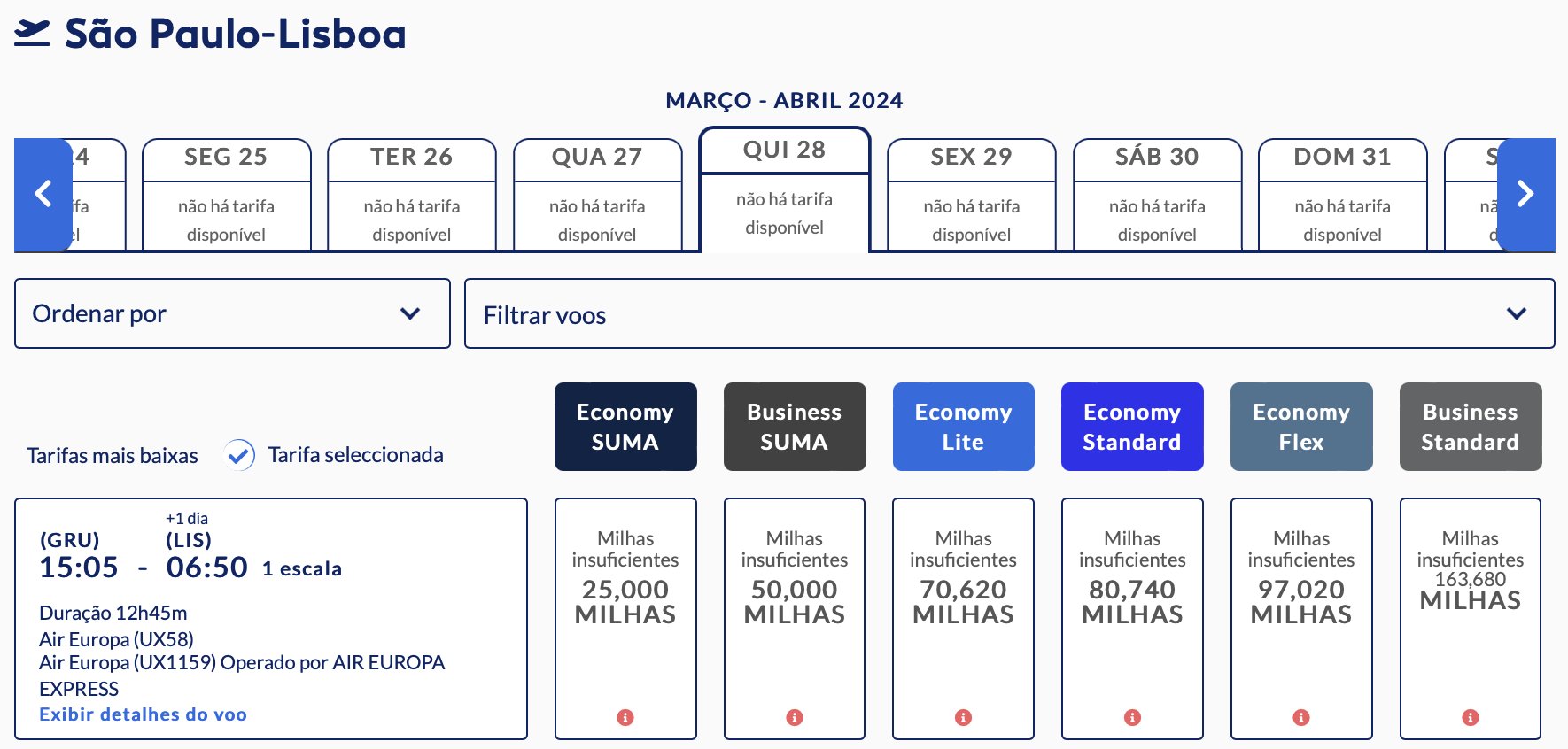Screen dimensions: 1568x749
Task: Click the Economy Lite blue header
Action: 963,427
